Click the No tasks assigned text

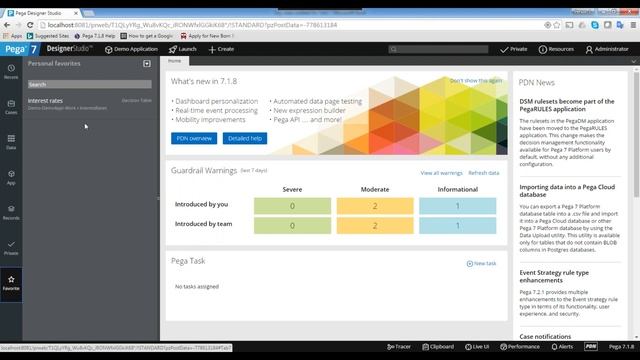[x=197, y=287]
